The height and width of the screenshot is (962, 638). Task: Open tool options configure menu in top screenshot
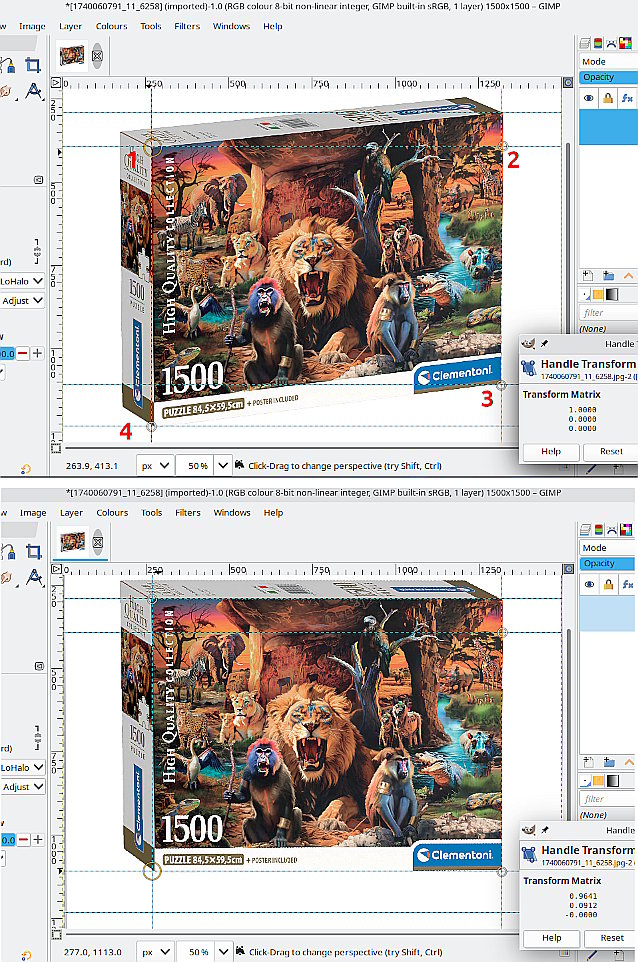39,179
